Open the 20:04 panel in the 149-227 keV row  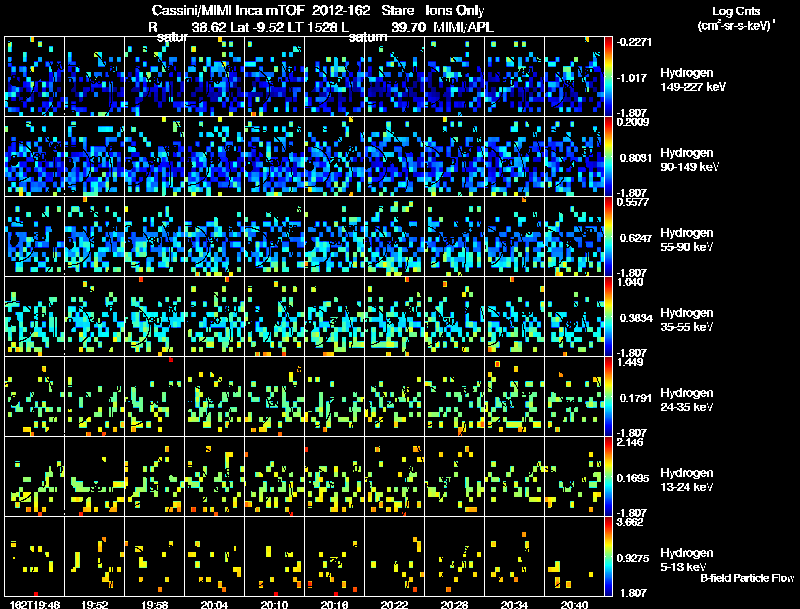(214, 77)
